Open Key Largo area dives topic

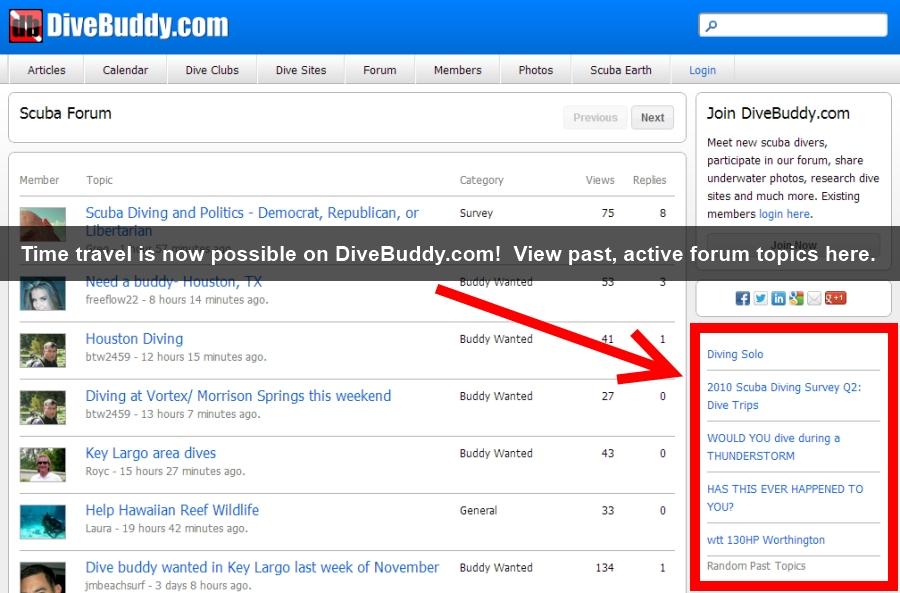[150, 453]
